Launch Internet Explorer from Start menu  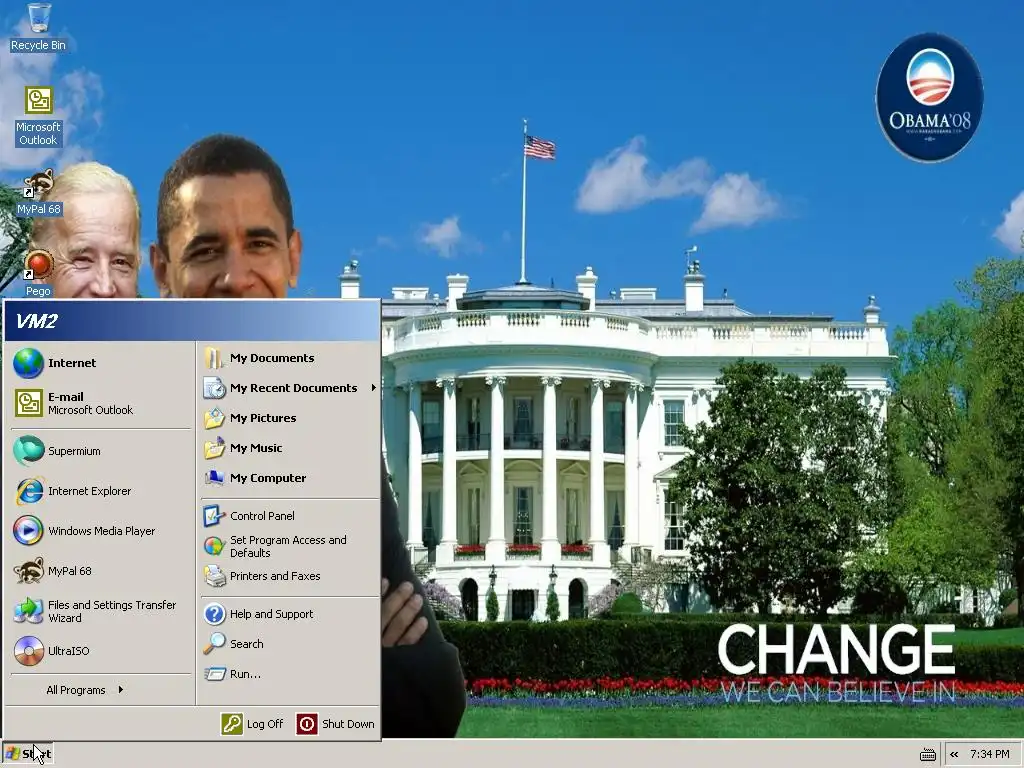tap(101, 491)
